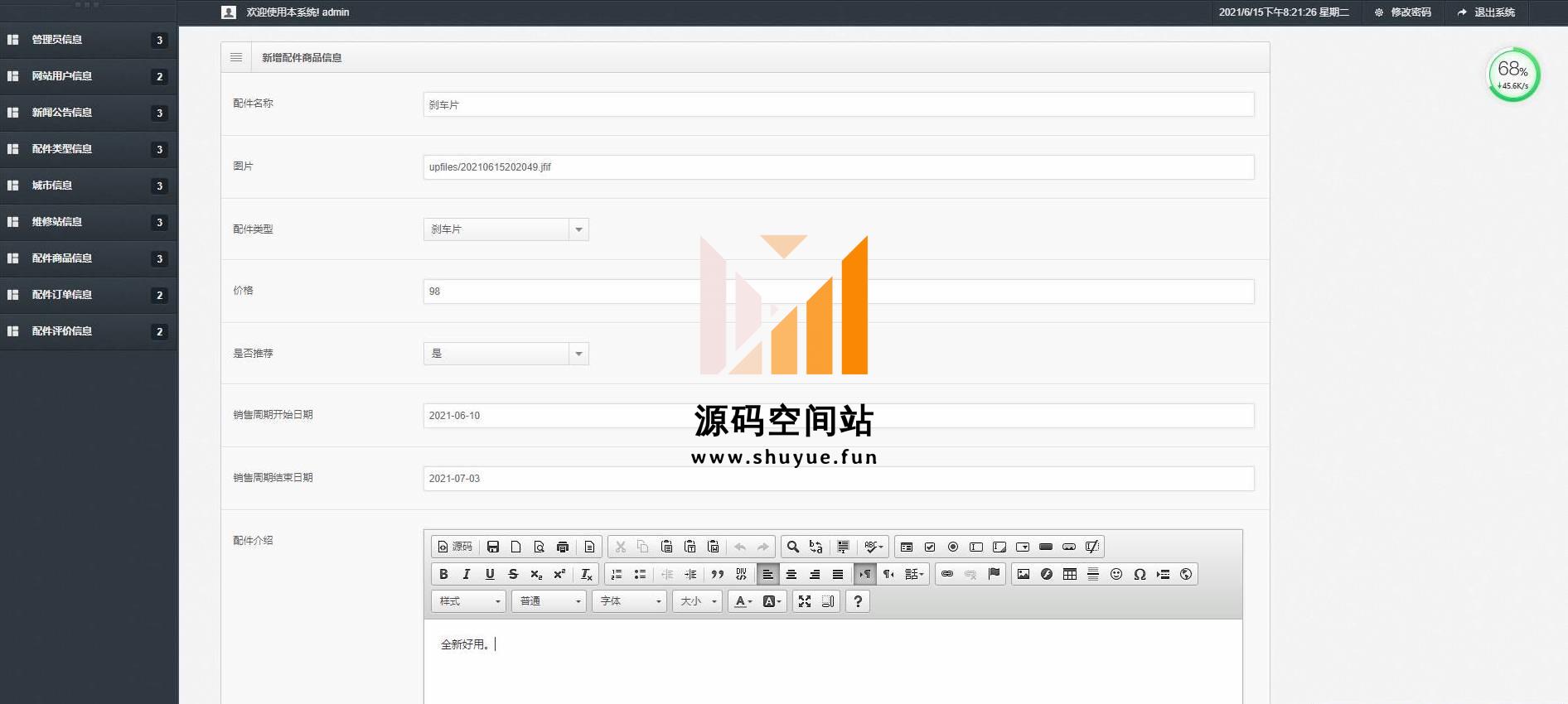Toggle Show Blocks icon
This screenshot has height=704, width=1568.
pyautogui.click(x=828, y=601)
